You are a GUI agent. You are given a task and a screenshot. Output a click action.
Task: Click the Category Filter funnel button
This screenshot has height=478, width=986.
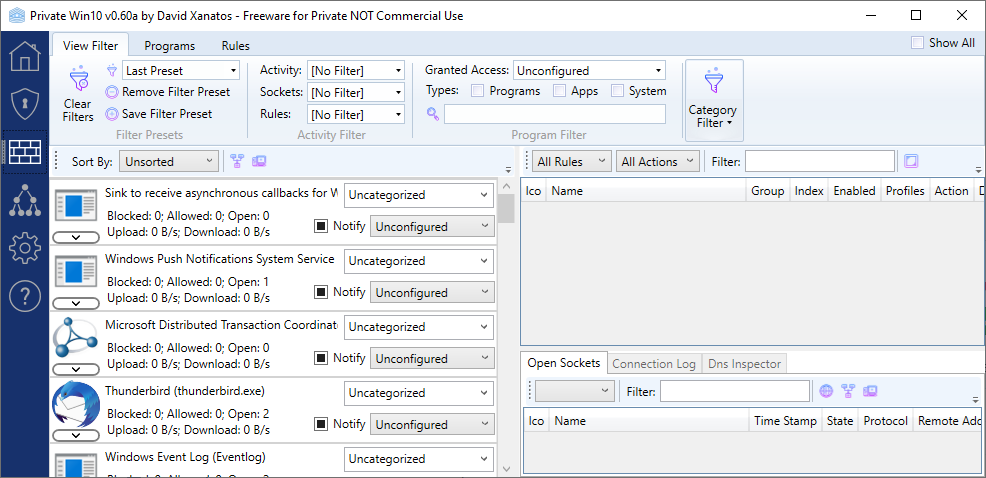714,101
